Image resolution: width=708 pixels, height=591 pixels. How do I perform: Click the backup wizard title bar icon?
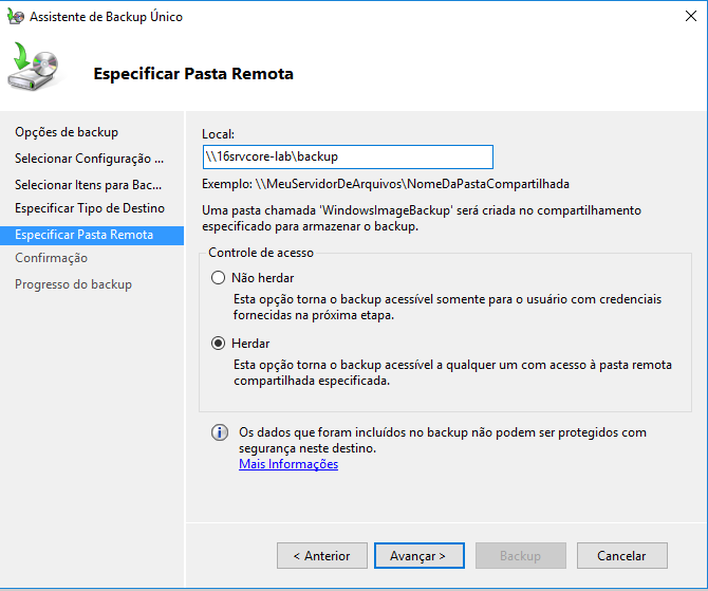pyautogui.click(x=15, y=16)
